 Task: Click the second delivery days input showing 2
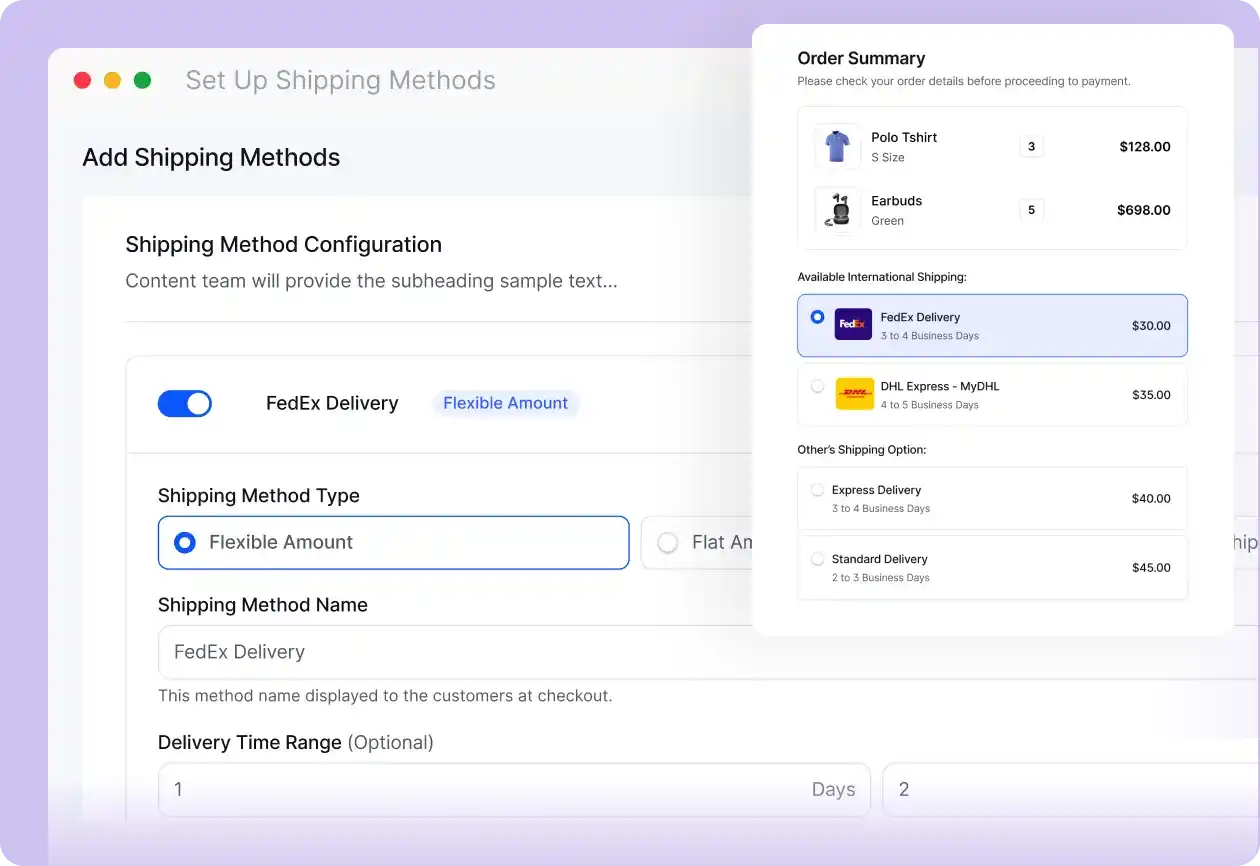(x=1000, y=789)
